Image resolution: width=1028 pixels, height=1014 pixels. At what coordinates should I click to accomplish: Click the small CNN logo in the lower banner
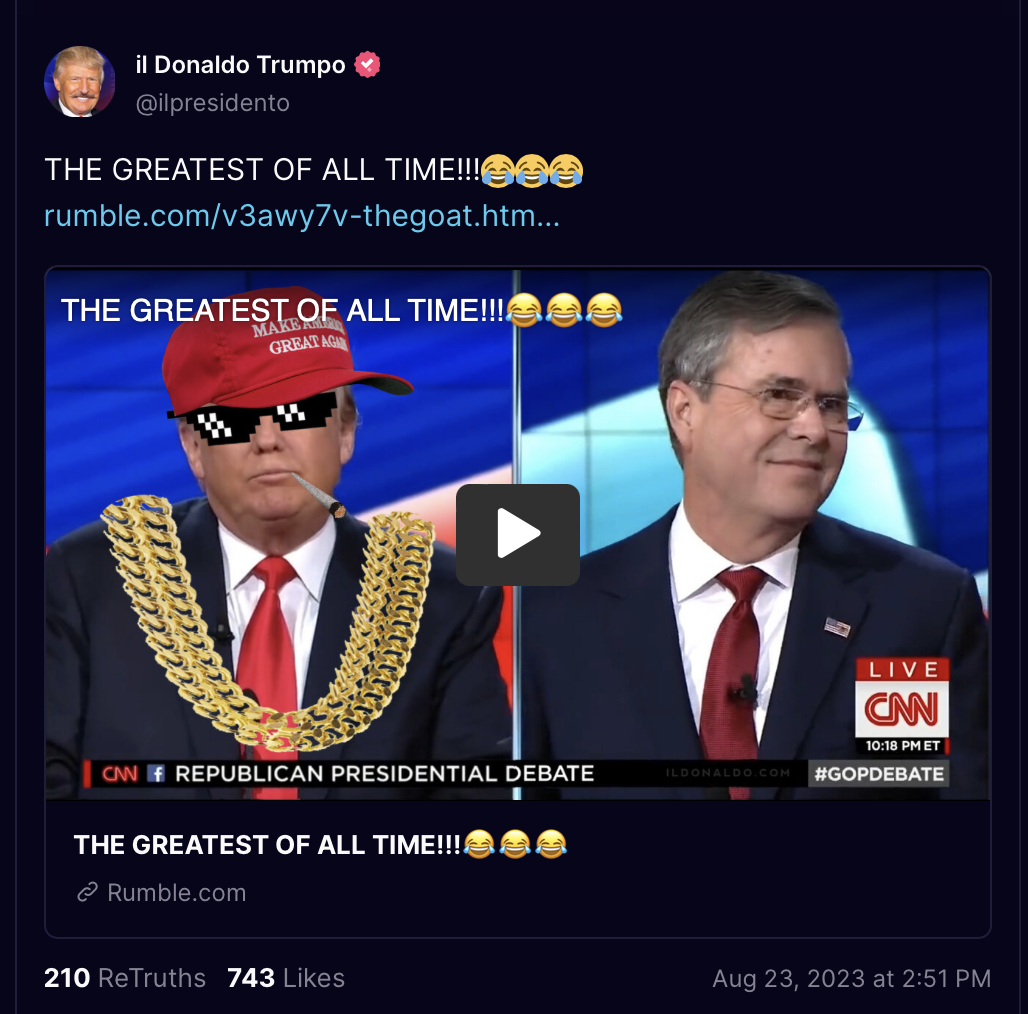click(120, 774)
